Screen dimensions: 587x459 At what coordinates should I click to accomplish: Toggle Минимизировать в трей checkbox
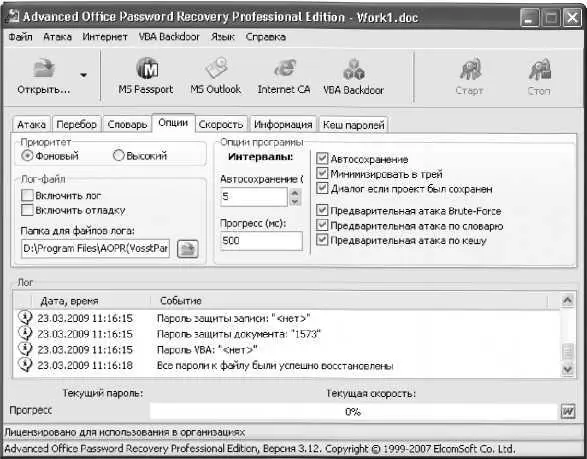[x=322, y=173]
